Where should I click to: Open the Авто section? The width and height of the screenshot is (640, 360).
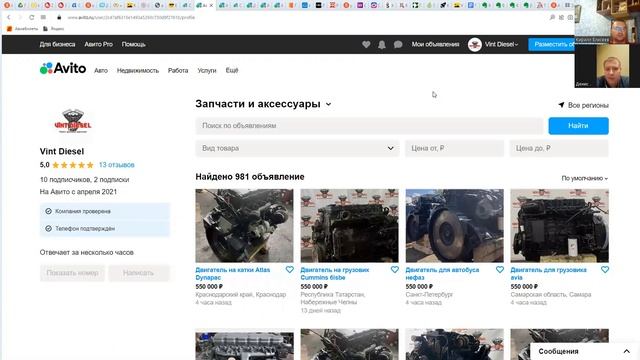point(101,70)
